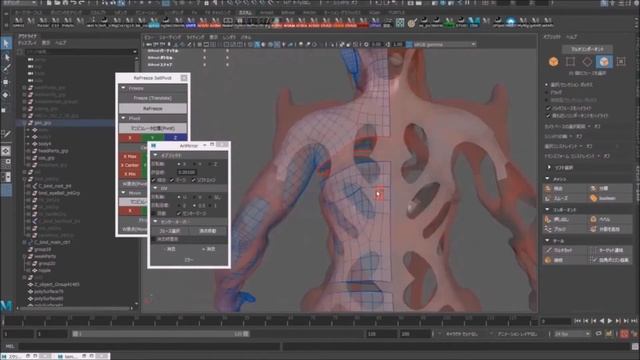640x360 pixels.
Task: Select X axis radio in AriMirror object section
Action: point(179,164)
